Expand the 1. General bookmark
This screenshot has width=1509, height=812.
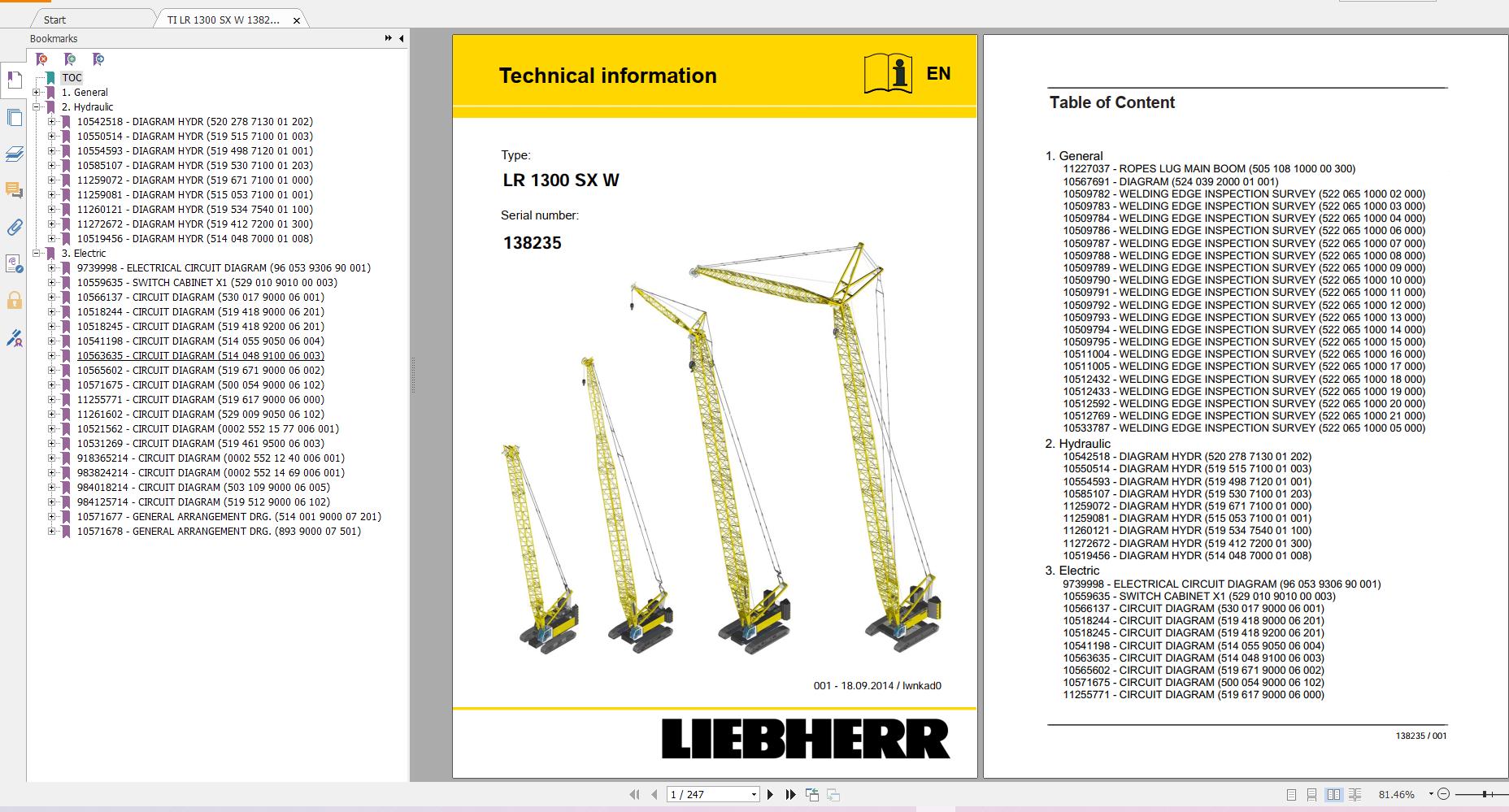(x=34, y=92)
